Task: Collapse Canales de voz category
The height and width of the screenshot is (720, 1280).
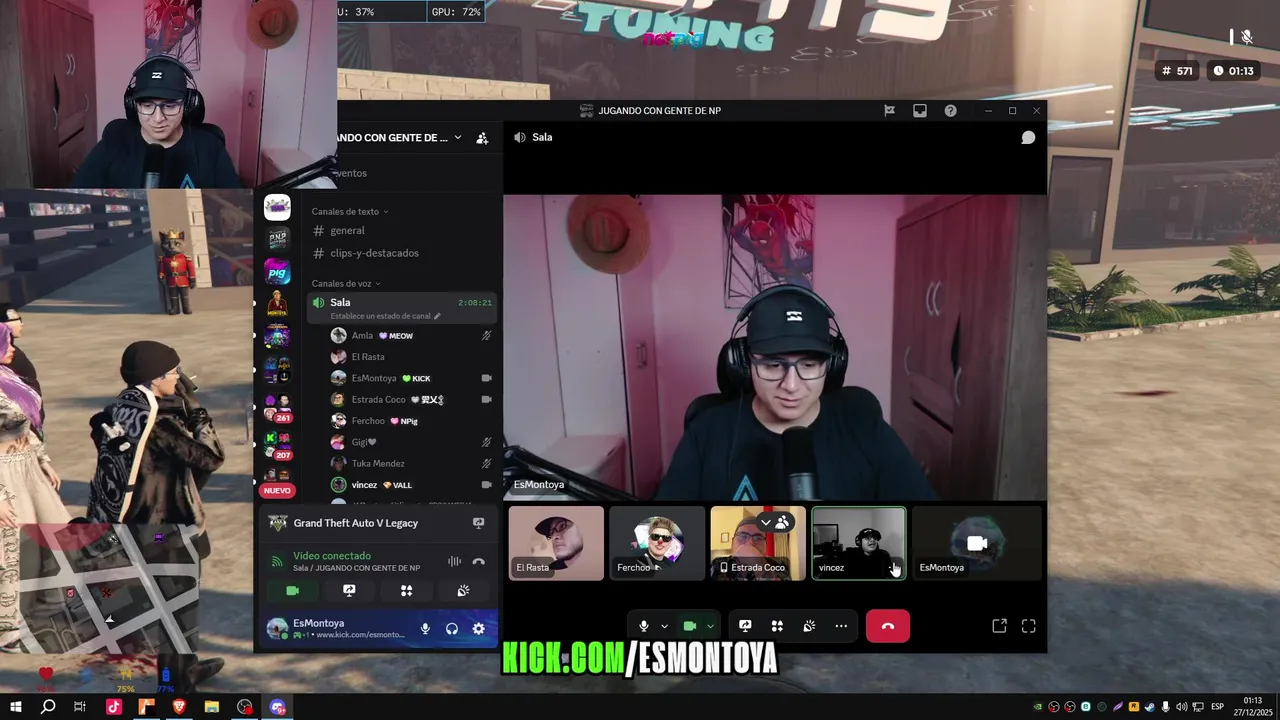Action: [346, 283]
